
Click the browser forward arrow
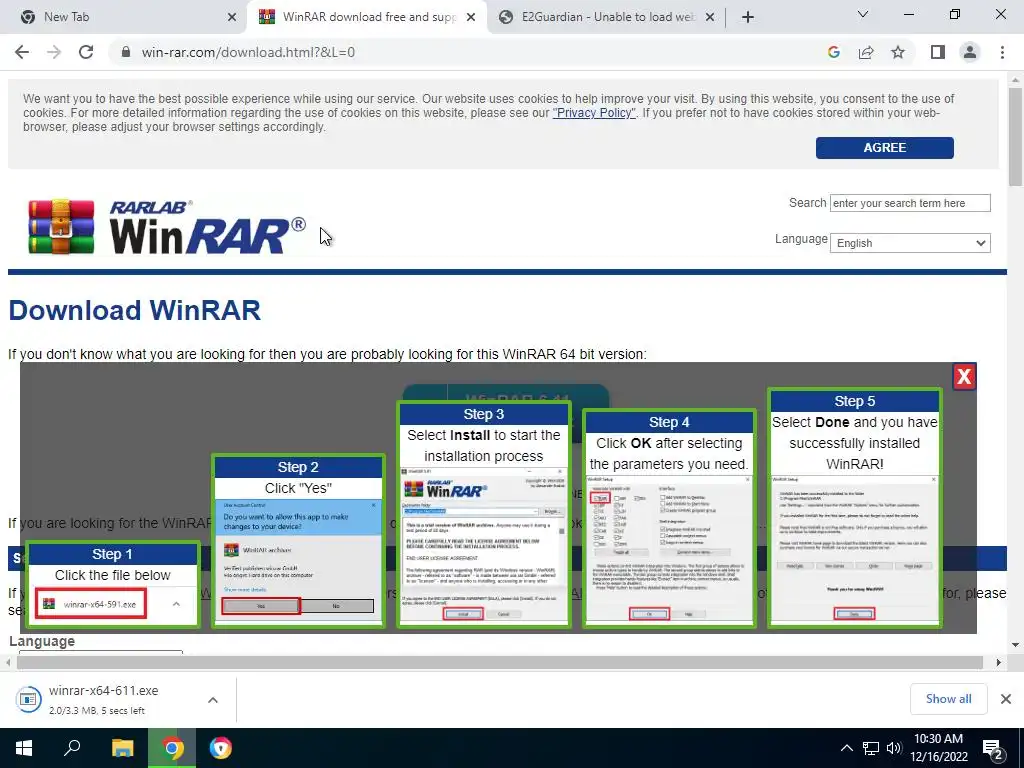pos(54,52)
